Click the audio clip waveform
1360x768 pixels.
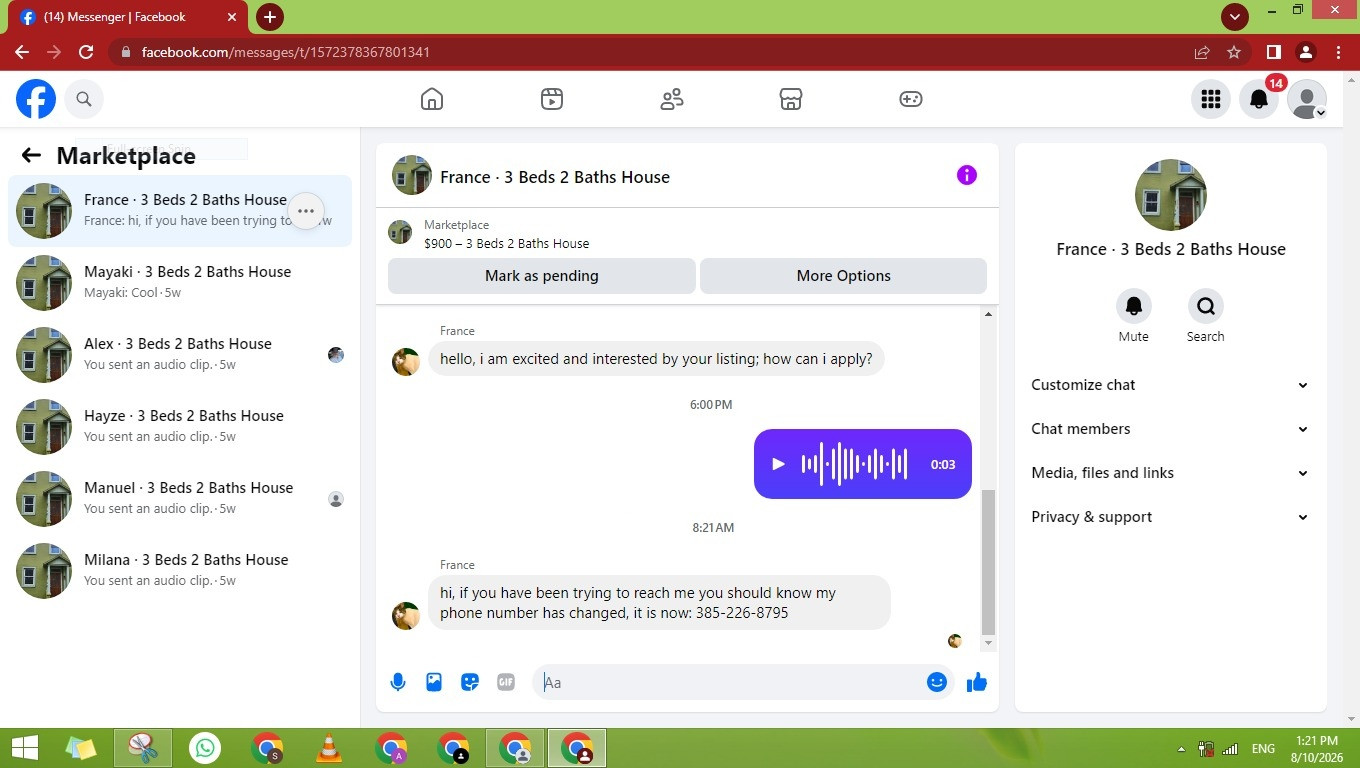point(854,464)
